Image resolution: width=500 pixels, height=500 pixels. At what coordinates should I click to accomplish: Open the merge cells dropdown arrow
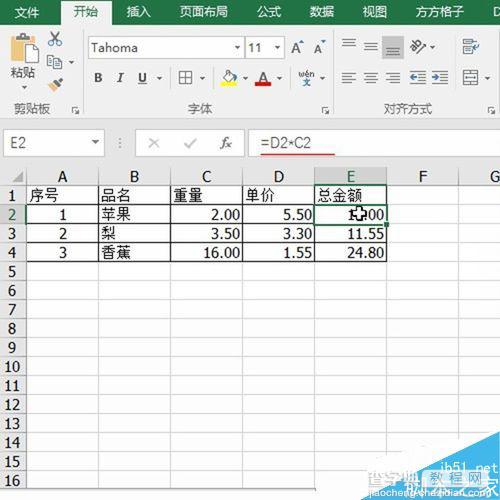[487, 78]
